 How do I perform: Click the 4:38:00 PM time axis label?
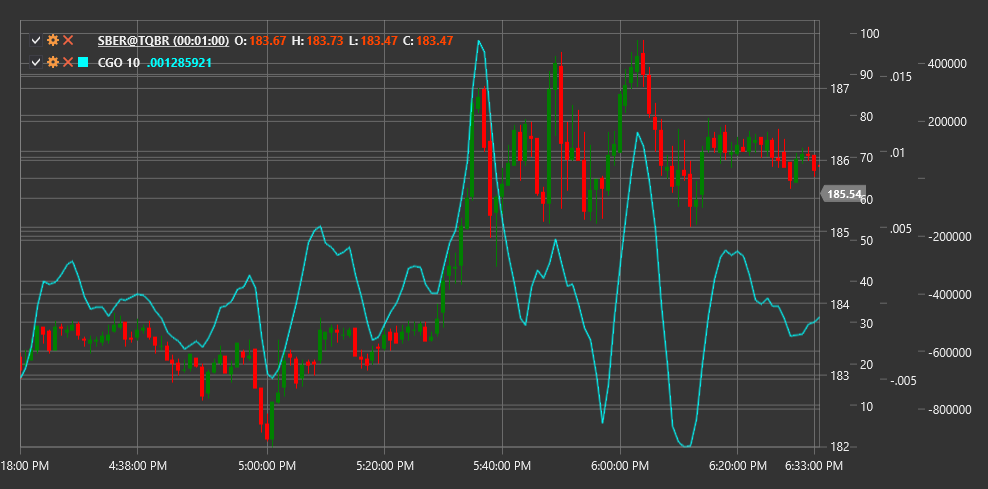[137, 467]
